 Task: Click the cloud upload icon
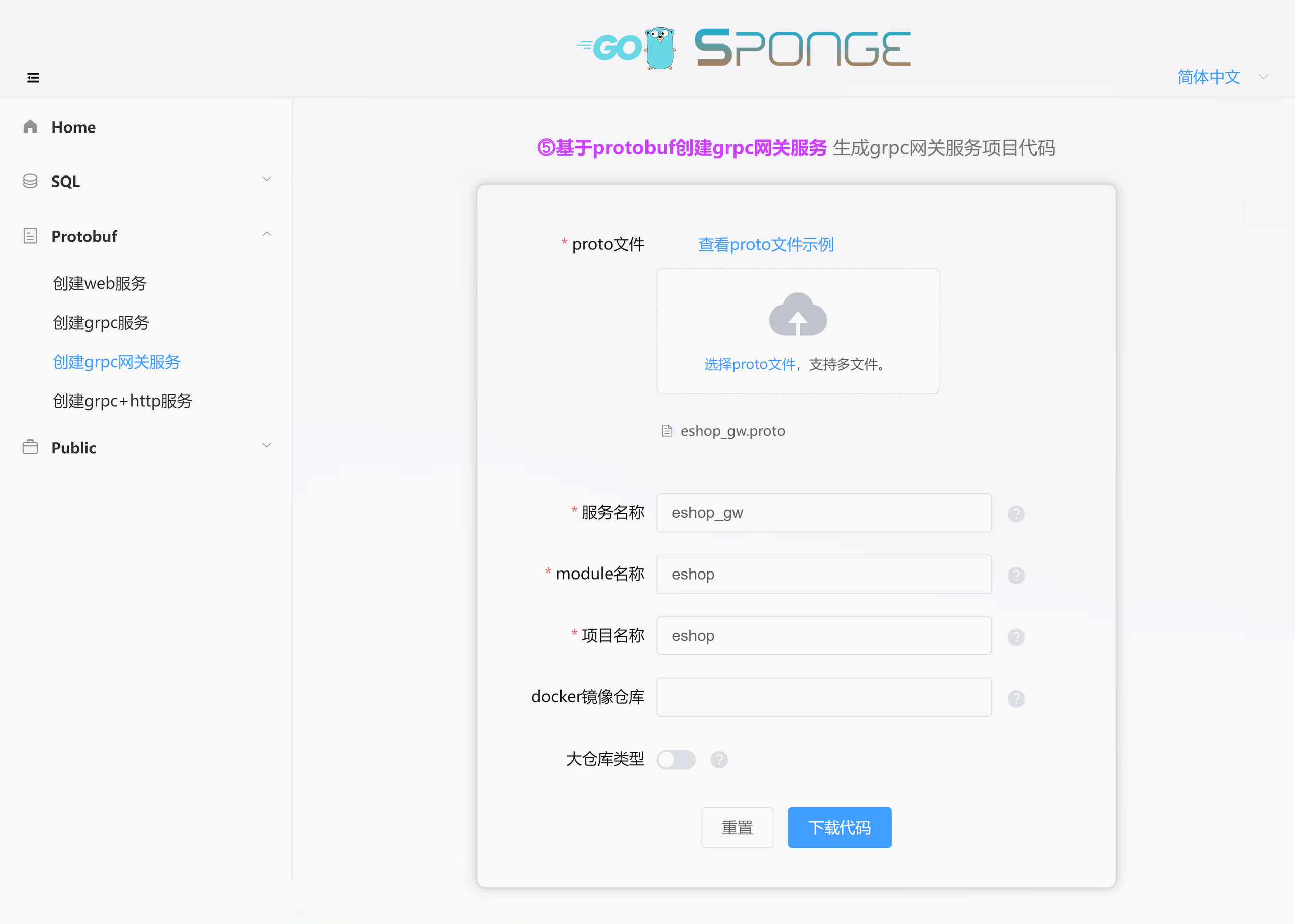[x=797, y=315]
